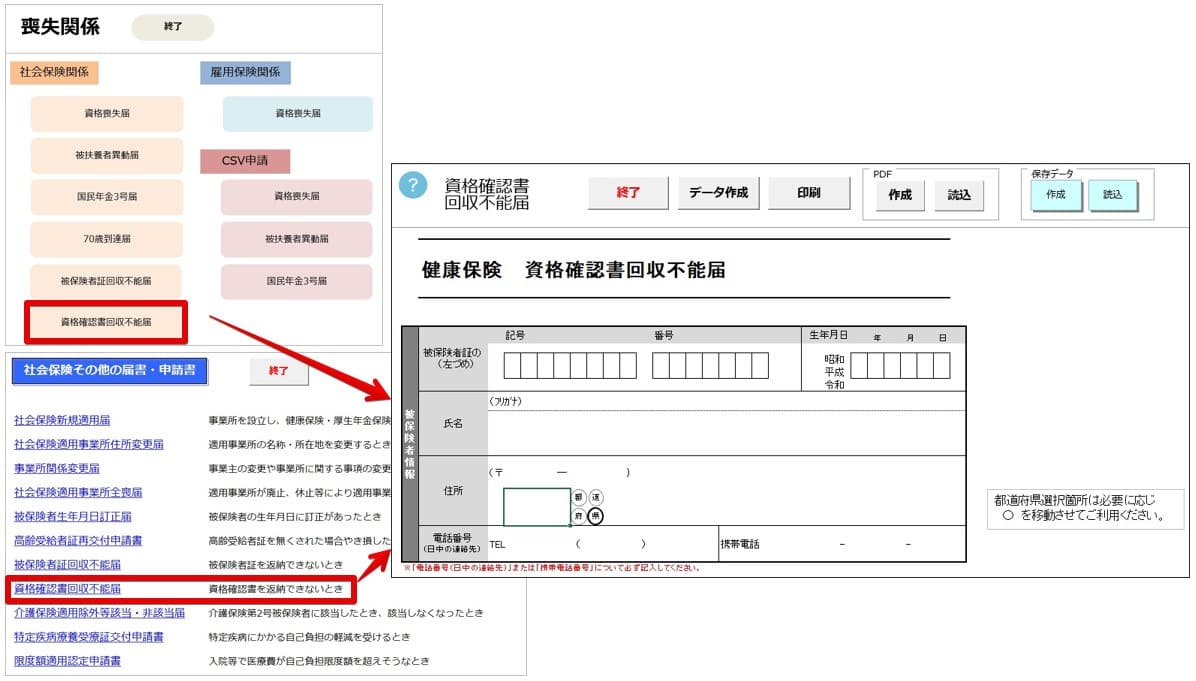Viewport: 1196px width, 681px height.
Task: Open 社会保険新規適用届 link
Action: point(62,420)
